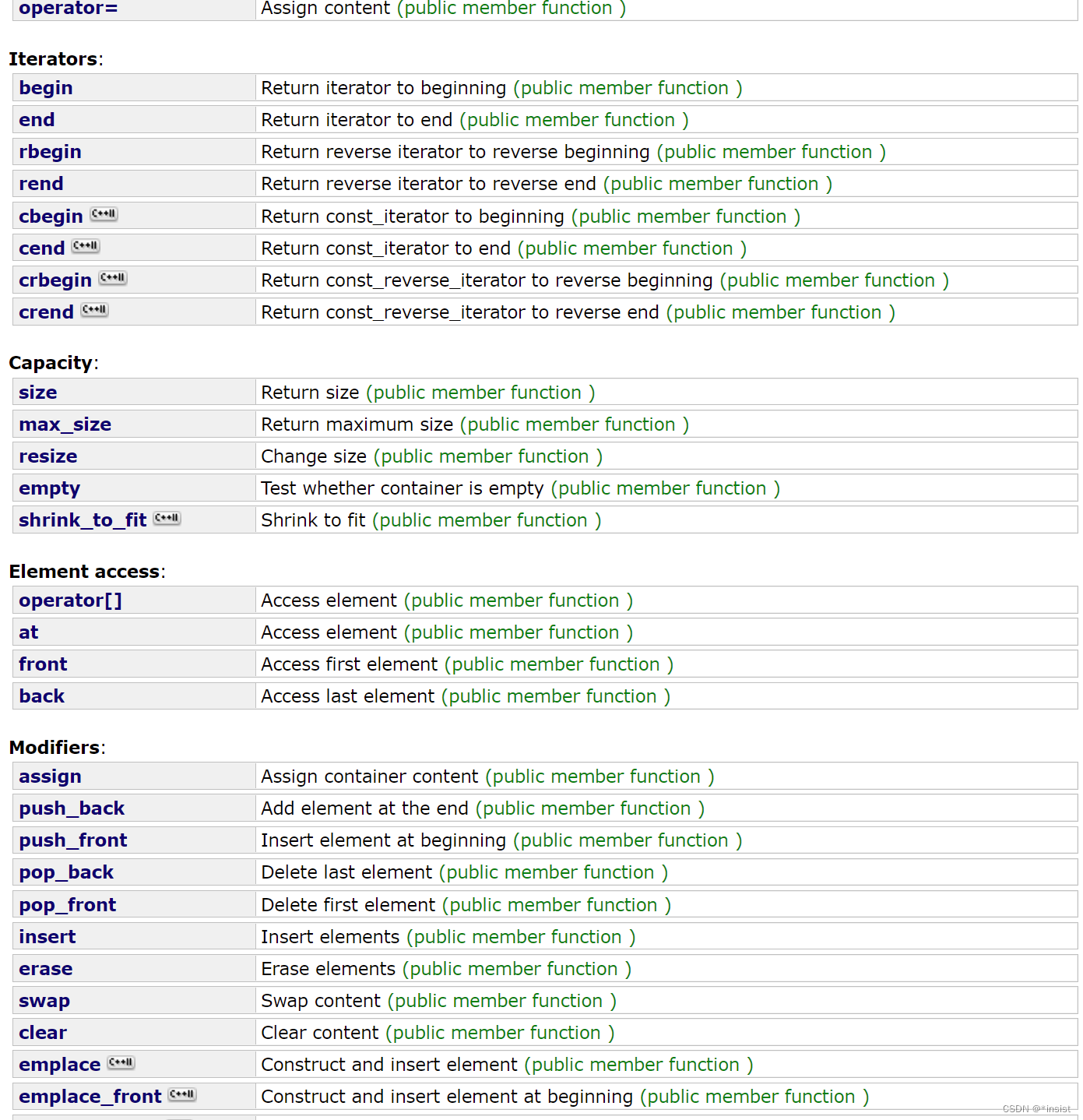This screenshot has width=1083, height=1120.
Task: Click the C++11 icon beside emplace_front
Action: click(182, 1094)
